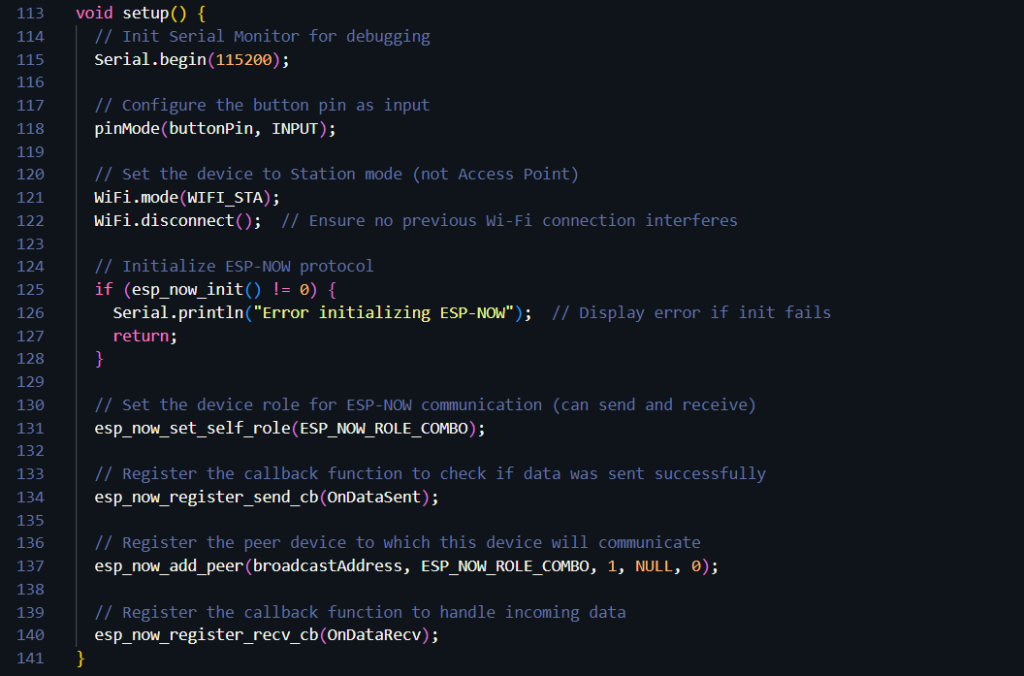Click the buttonPin argument in pinMode
Viewport: 1024px width, 676px height.
(x=211, y=128)
